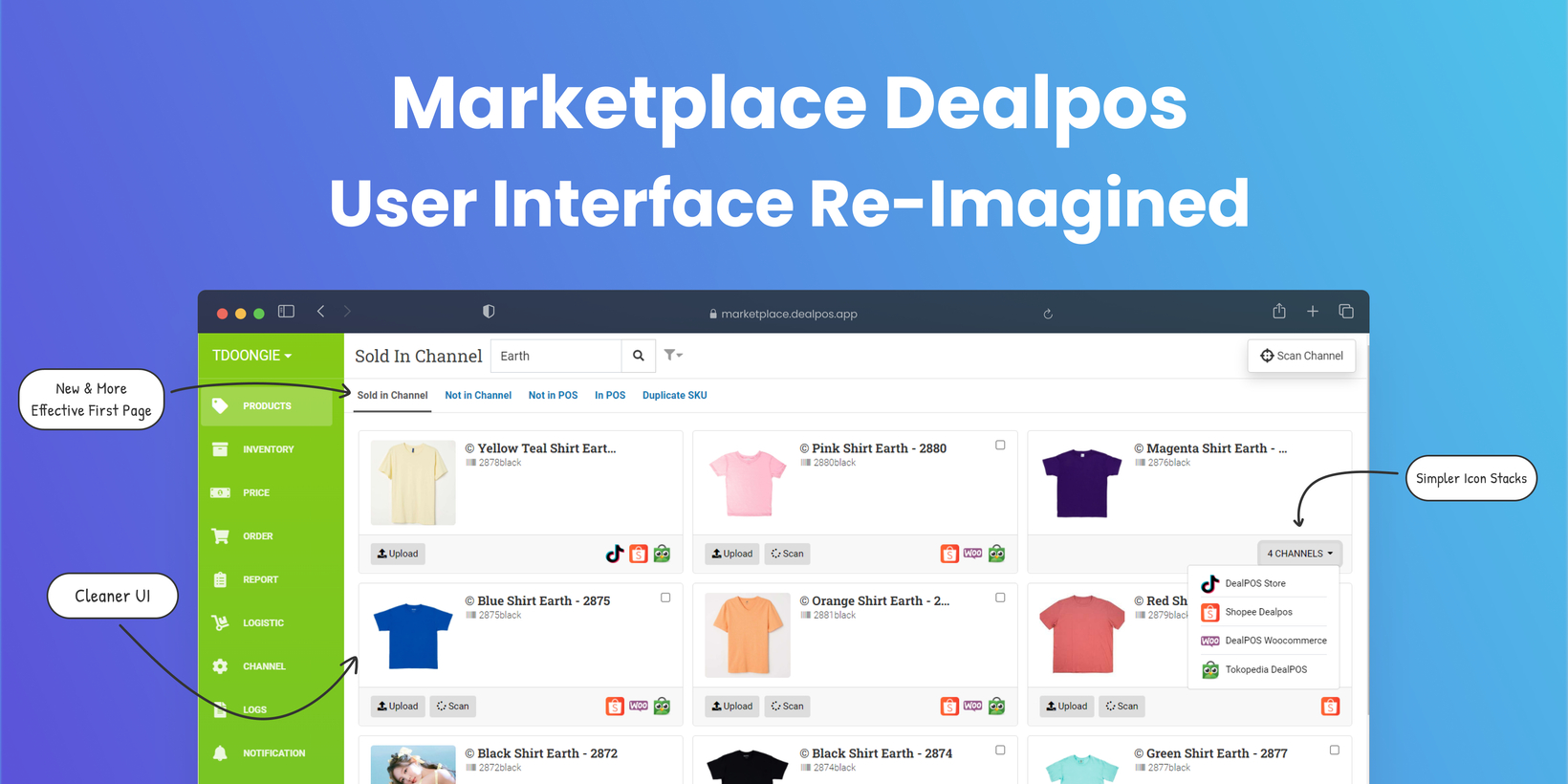This screenshot has height=784, width=1568.
Task: Click Shopee icon on Orange Shirt Earth card
Action: [949, 707]
